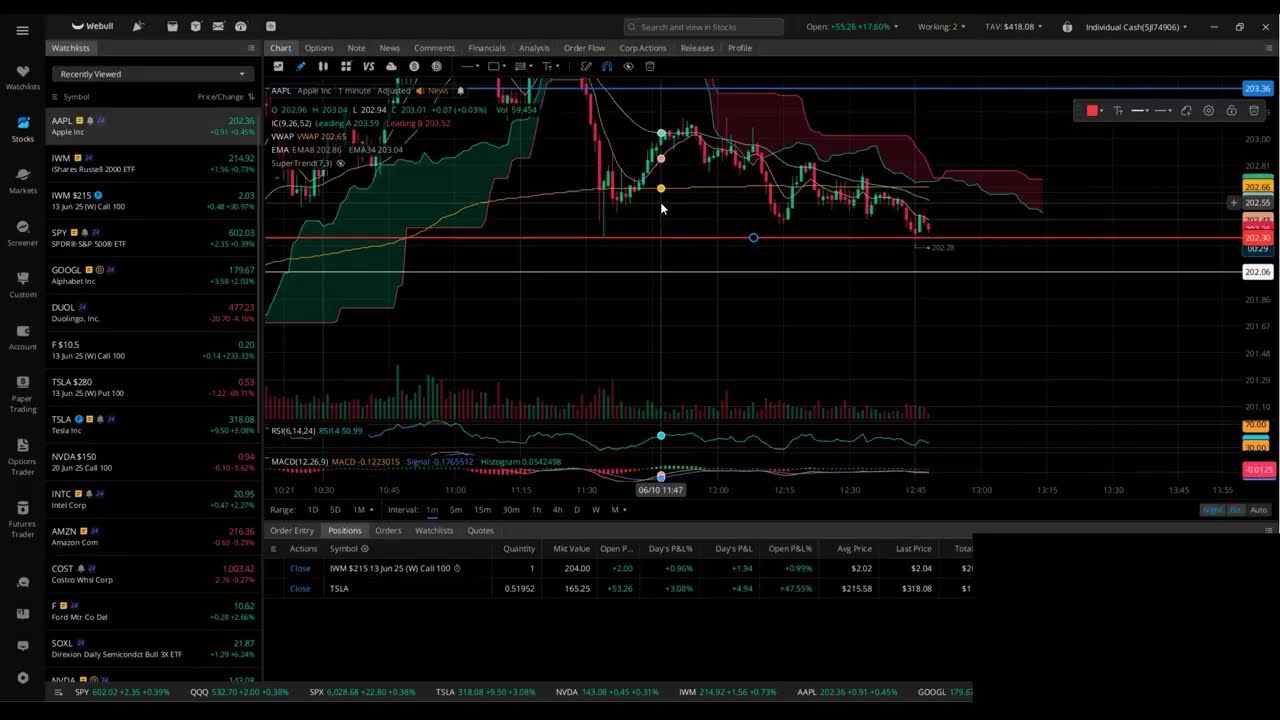The height and width of the screenshot is (720, 1280).
Task: Toggle lock on the selected drawing
Action: point(1231,111)
